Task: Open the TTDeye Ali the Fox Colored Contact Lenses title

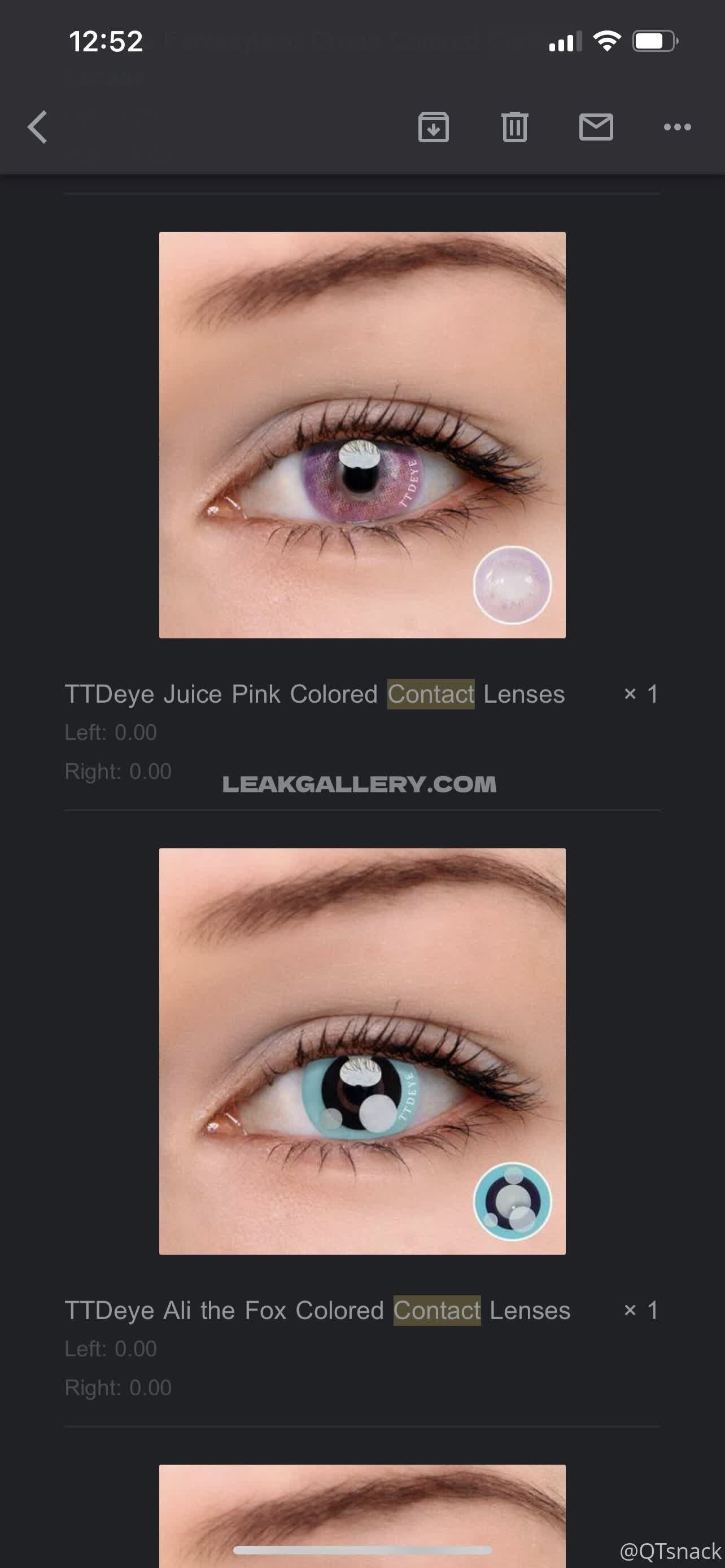Action: coord(318,1311)
